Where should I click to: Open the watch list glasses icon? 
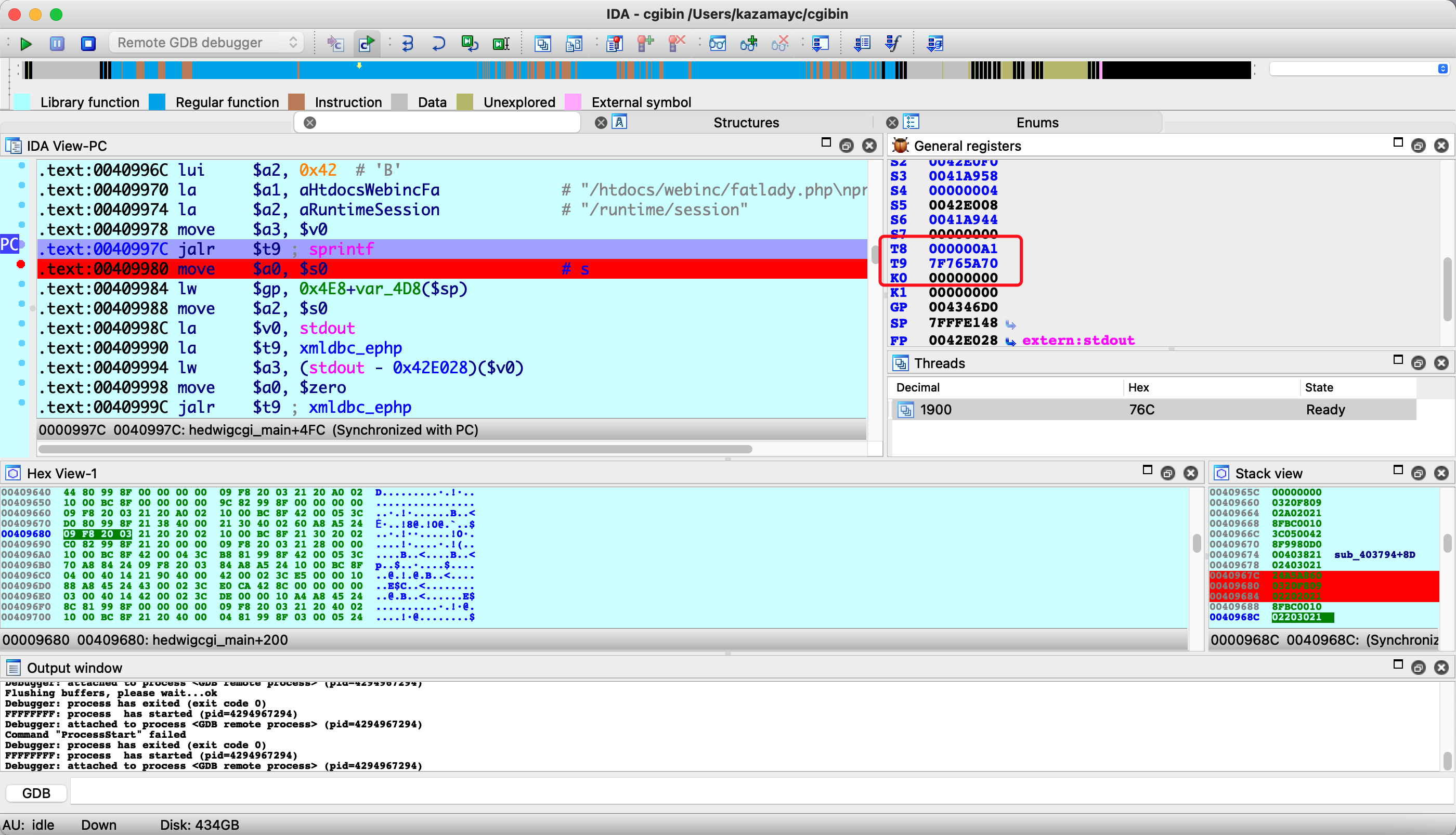click(718, 44)
